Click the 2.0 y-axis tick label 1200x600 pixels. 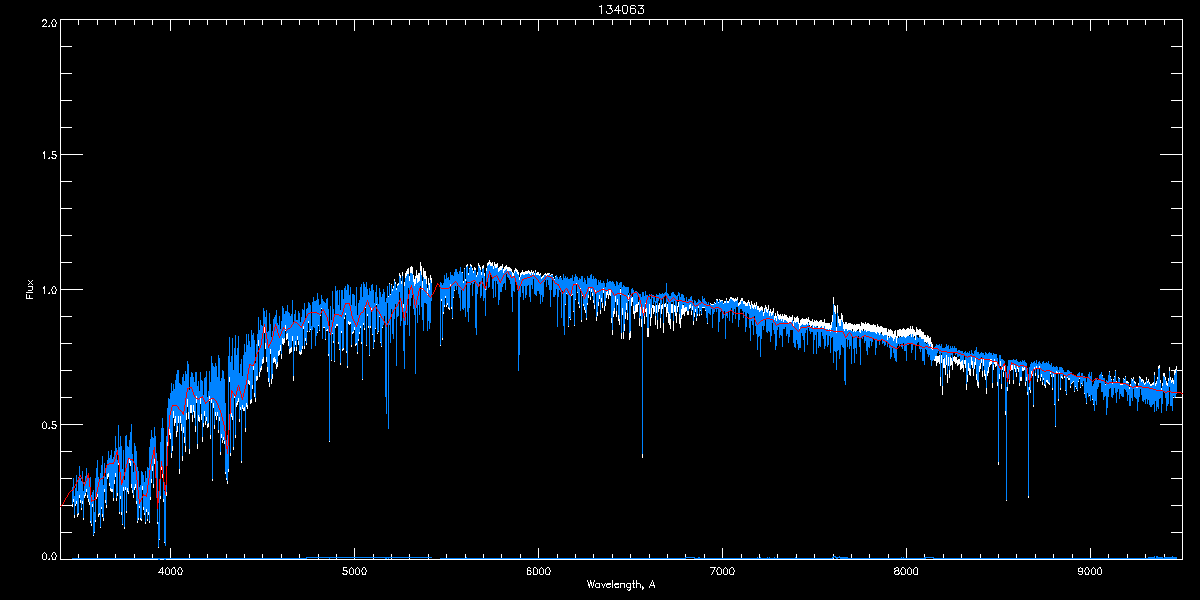[47, 22]
